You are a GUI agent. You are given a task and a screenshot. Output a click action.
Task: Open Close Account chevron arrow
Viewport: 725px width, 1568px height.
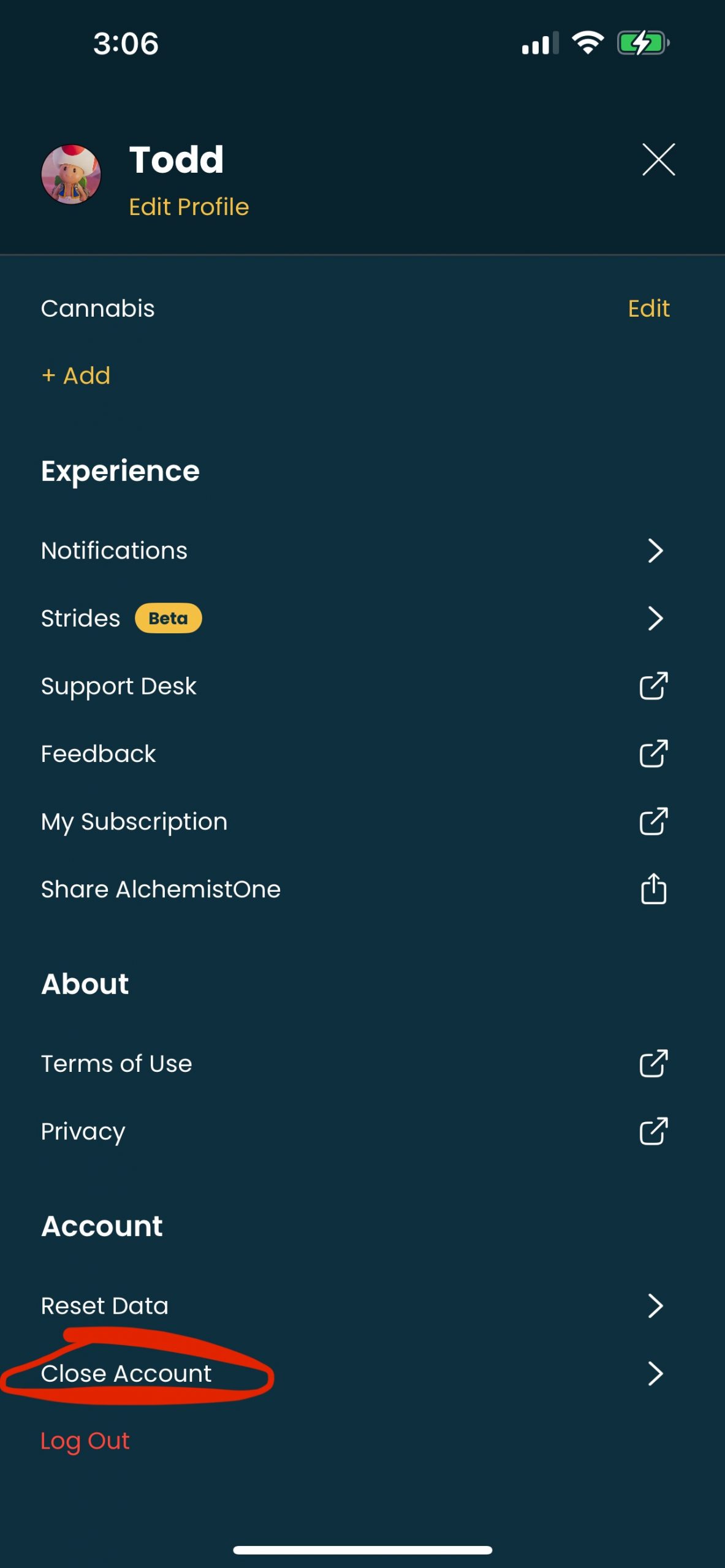(655, 1374)
